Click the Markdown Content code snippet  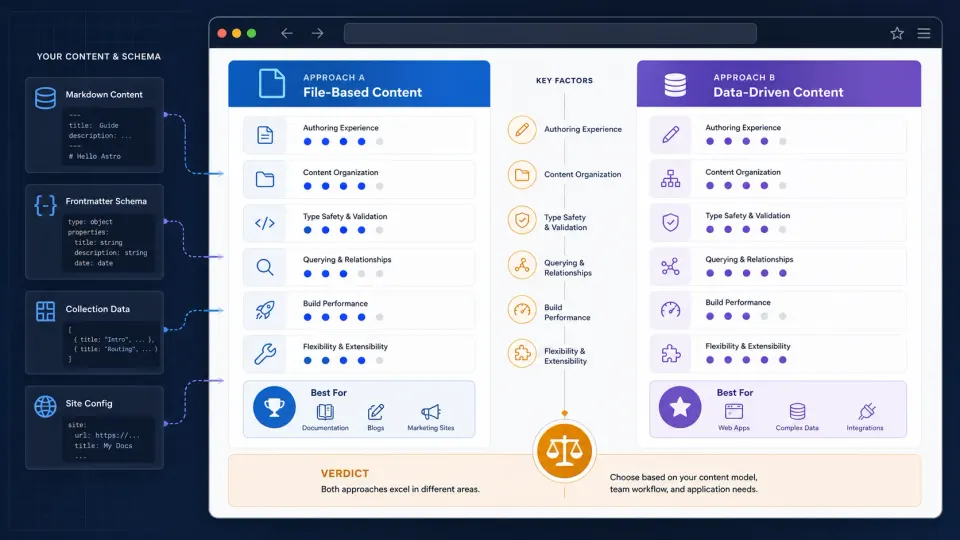click(109, 135)
